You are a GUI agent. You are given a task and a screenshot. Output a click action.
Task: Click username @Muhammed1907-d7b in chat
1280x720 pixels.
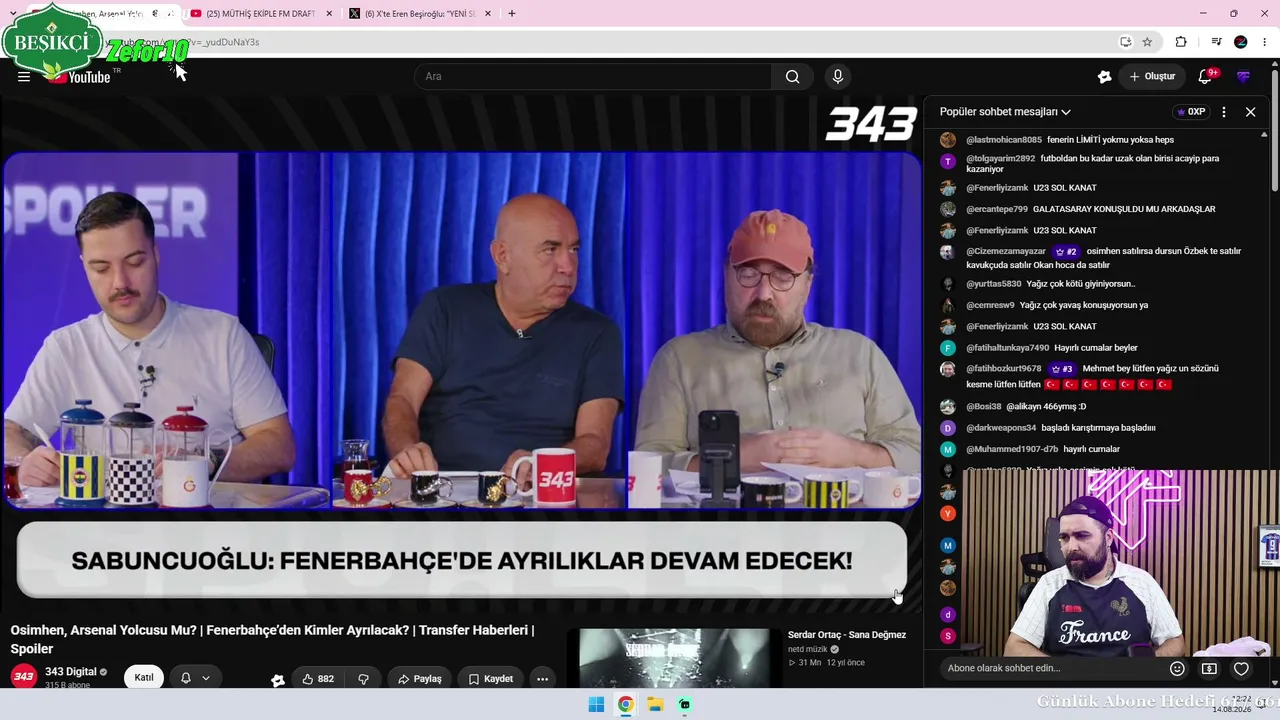tap(1012, 449)
